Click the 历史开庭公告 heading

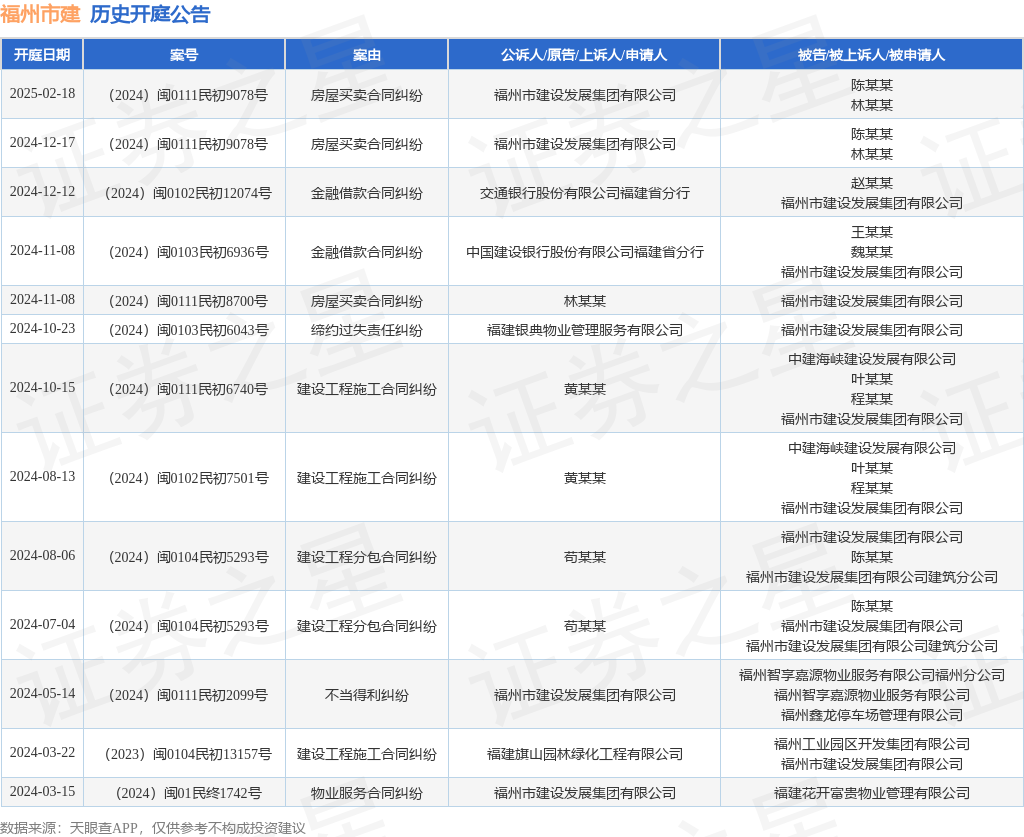[x=150, y=14]
